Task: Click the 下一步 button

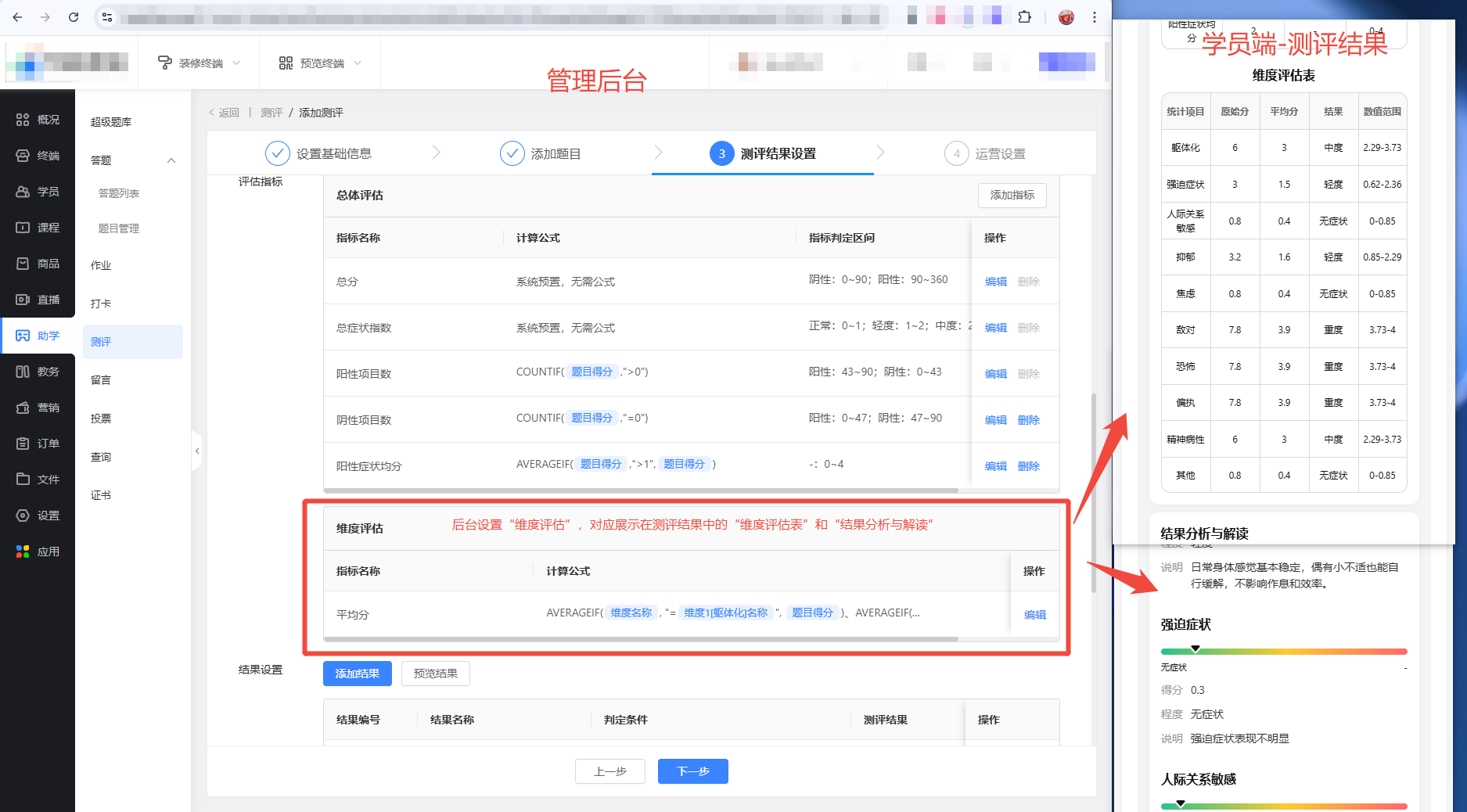Action: [692, 771]
